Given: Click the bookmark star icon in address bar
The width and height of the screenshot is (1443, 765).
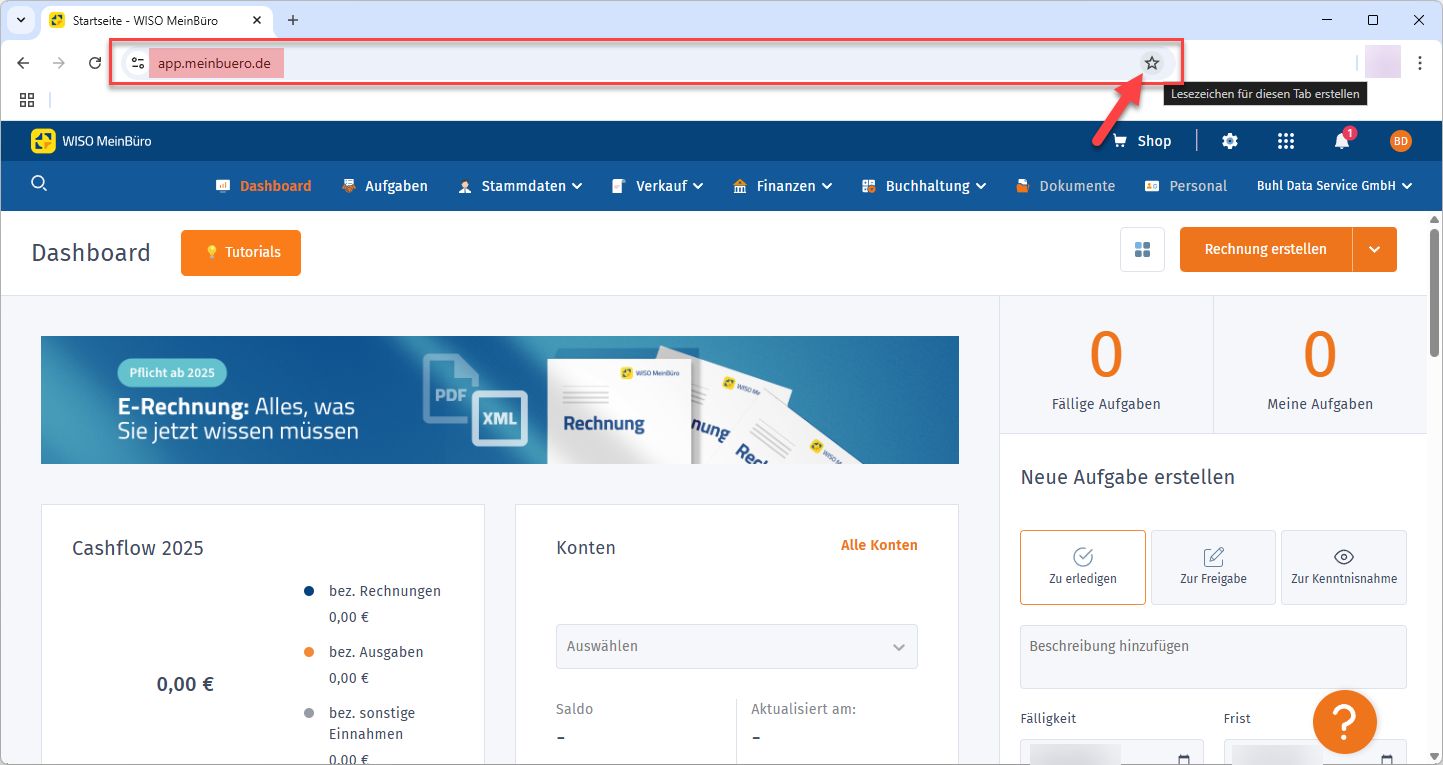Looking at the screenshot, I should pos(1152,63).
